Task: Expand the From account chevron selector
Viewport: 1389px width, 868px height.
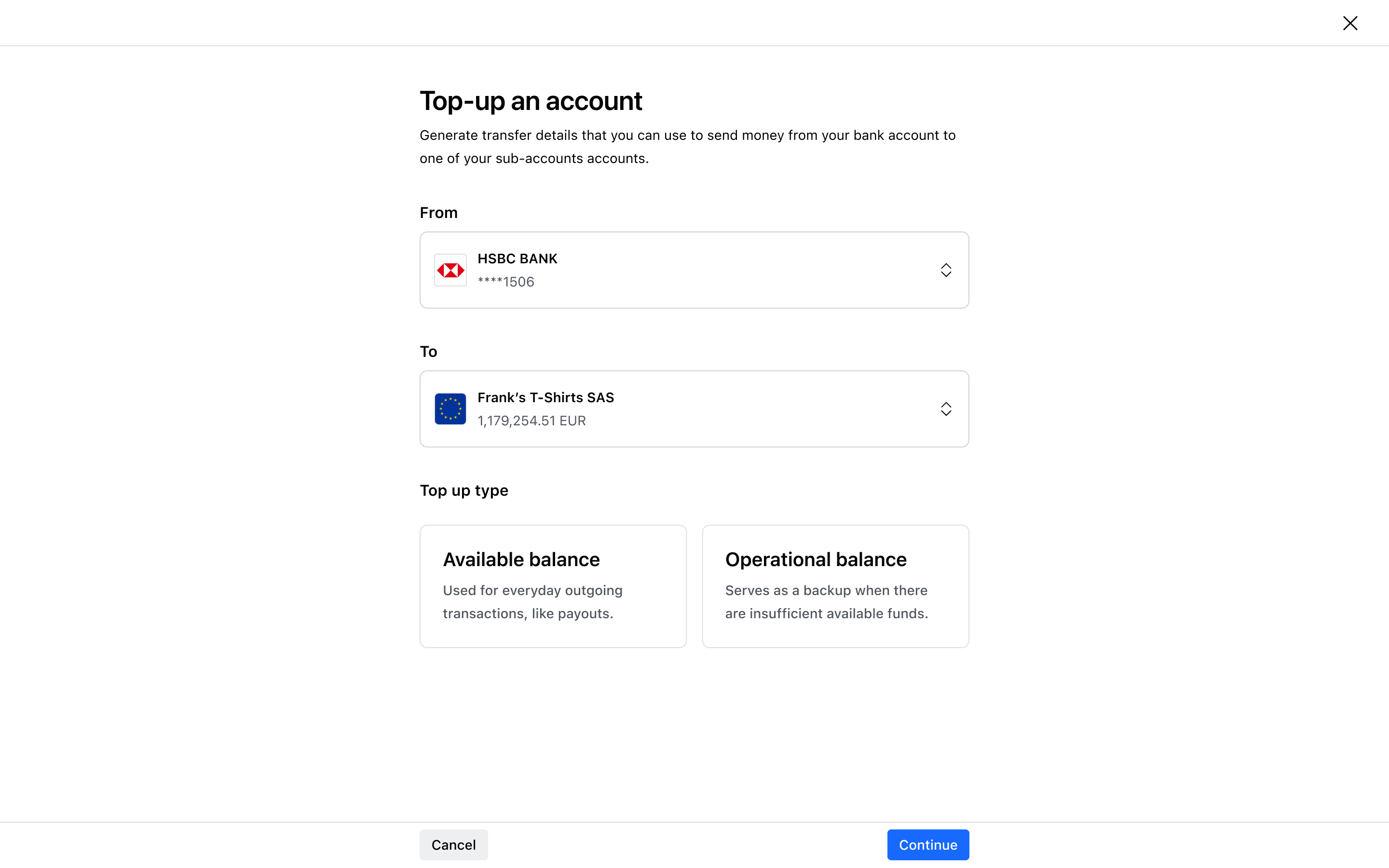Action: tap(946, 270)
